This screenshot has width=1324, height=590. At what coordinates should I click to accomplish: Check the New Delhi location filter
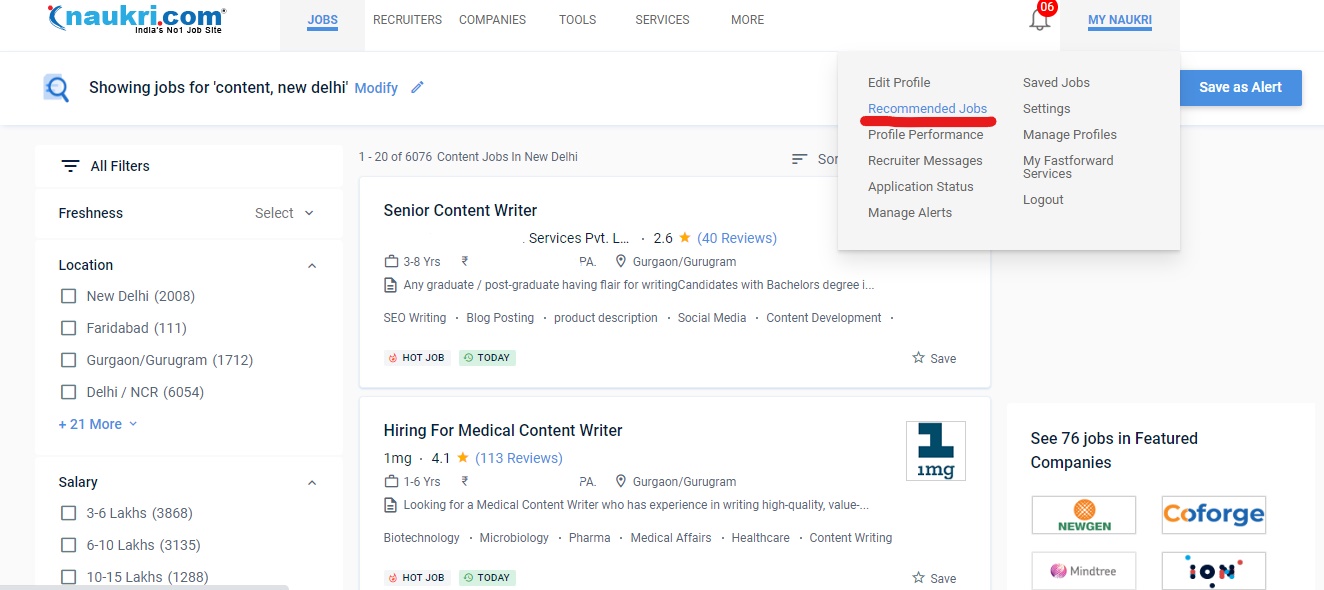pos(69,296)
